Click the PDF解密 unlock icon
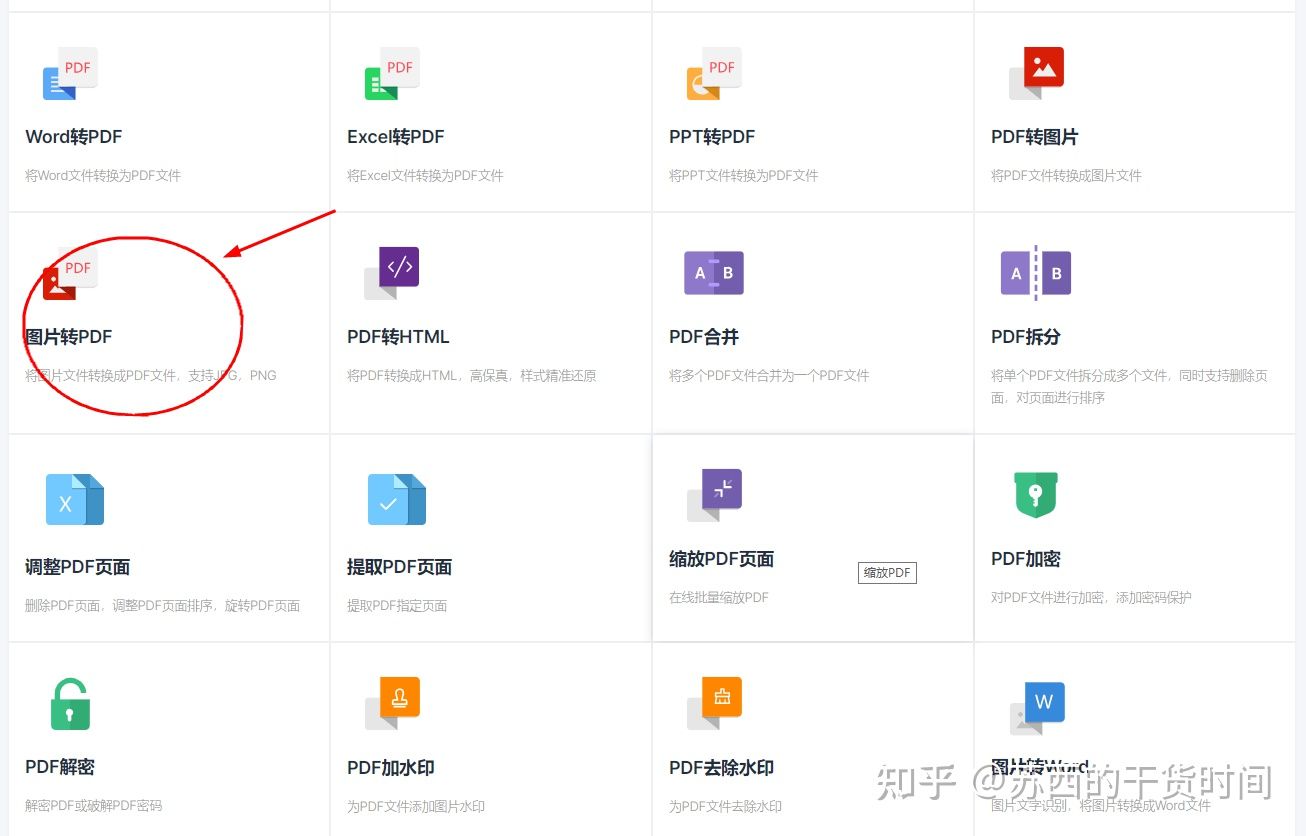The image size is (1306, 836). coord(68,702)
